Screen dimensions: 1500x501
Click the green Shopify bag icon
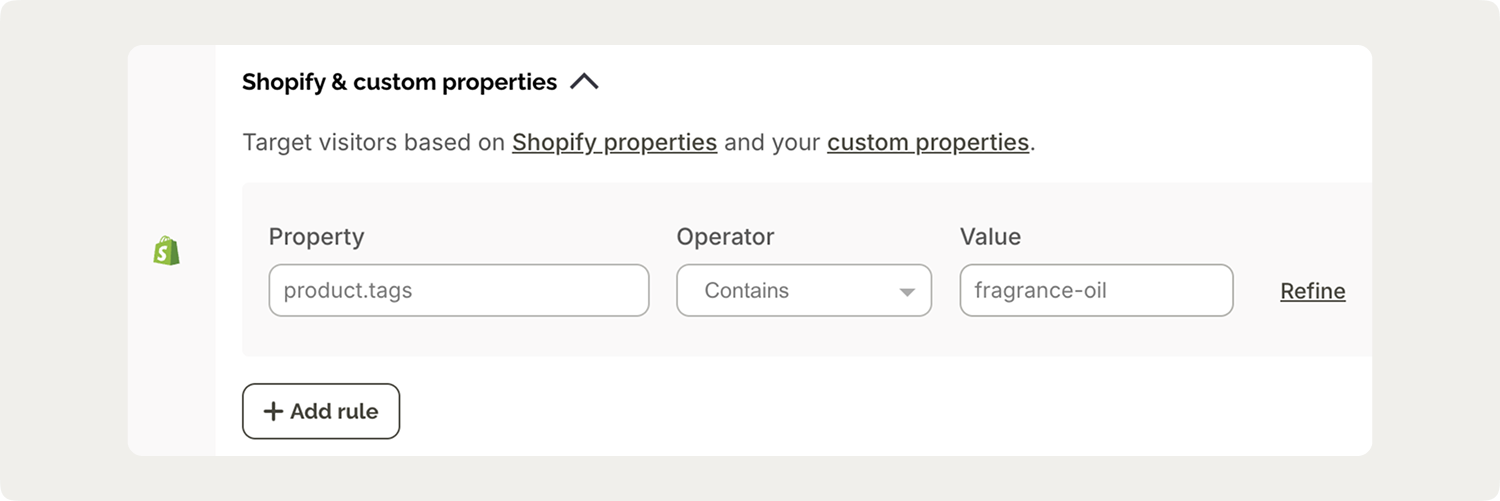[x=167, y=250]
